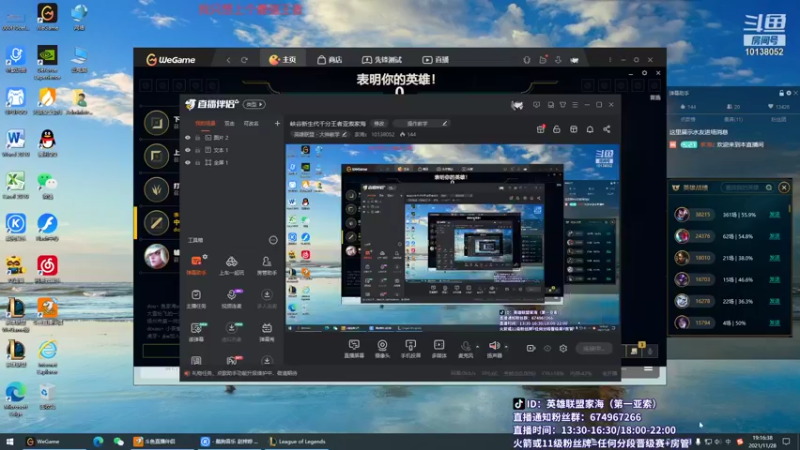Lock the 文本 1 layer
Viewport: 800px width, 450px height.
tap(197, 150)
